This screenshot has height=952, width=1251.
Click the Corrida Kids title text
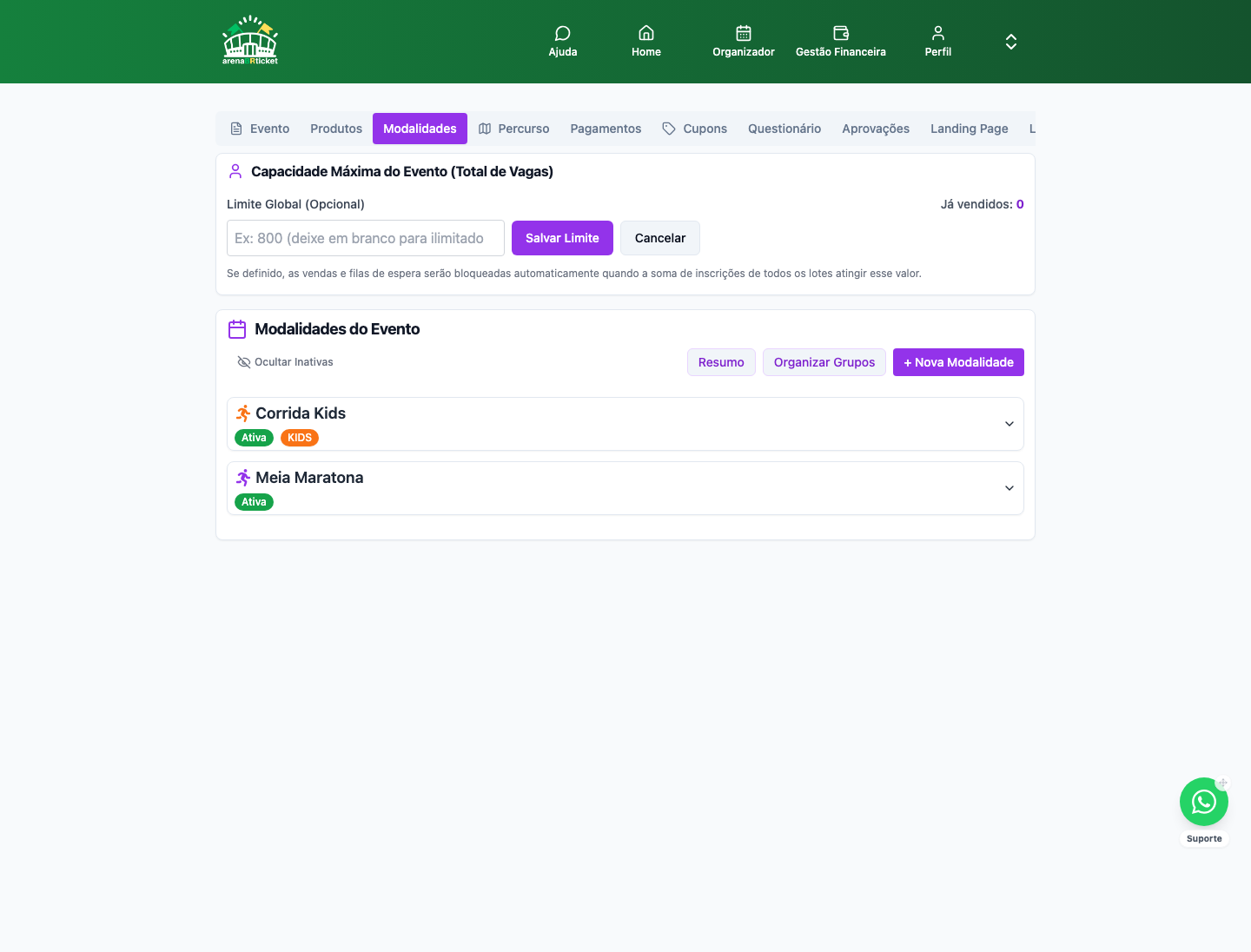pyautogui.click(x=301, y=413)
